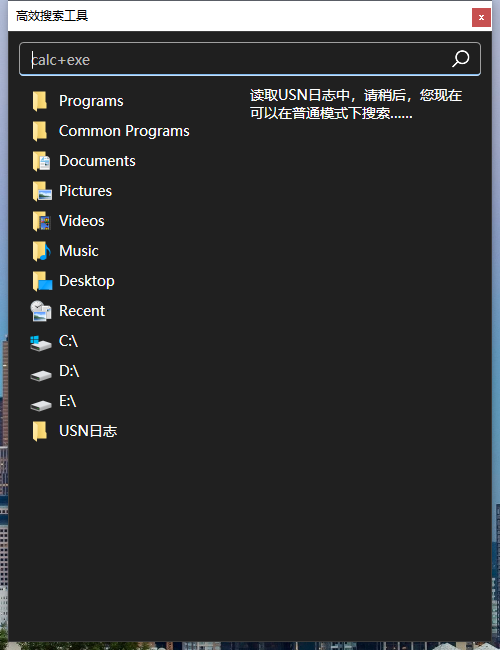Click the 高效搜索工具 window title
Image resolution: width=500 pixels, height=650 pixels.
[x=52, y=16]
